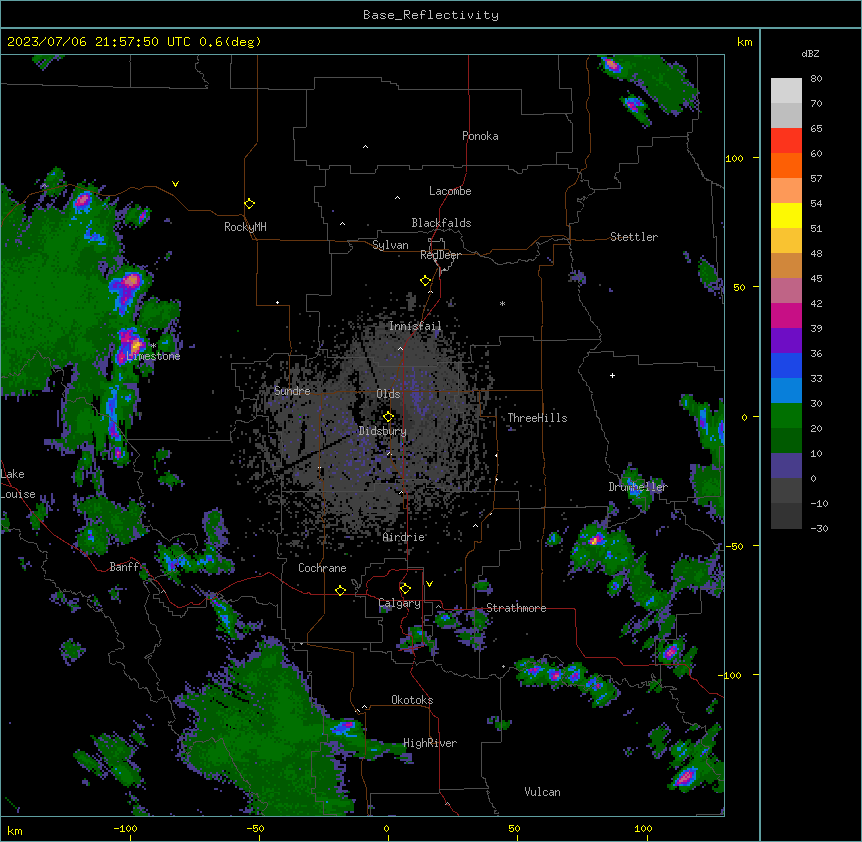The height and width of the screenshot is (842, 862).
Task: Click the yellow diamond marker above RockyMH
Action: pyautogui.click(x=249, y=204)
